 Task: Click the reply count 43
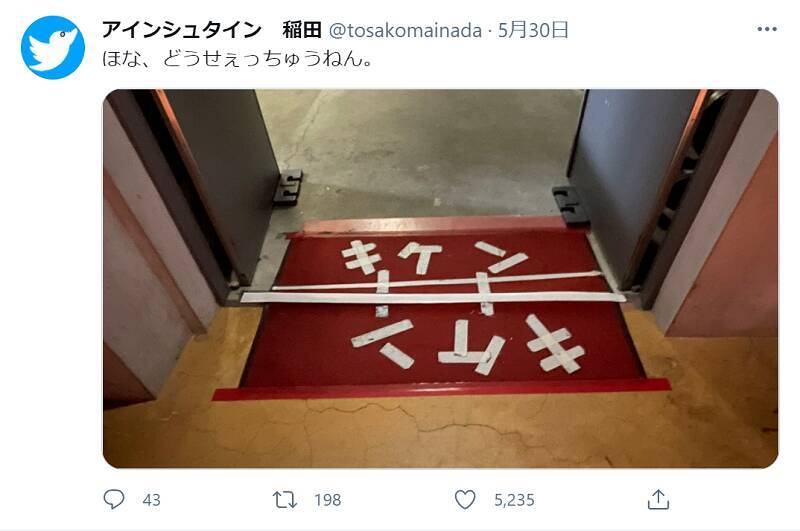(152, 500)
